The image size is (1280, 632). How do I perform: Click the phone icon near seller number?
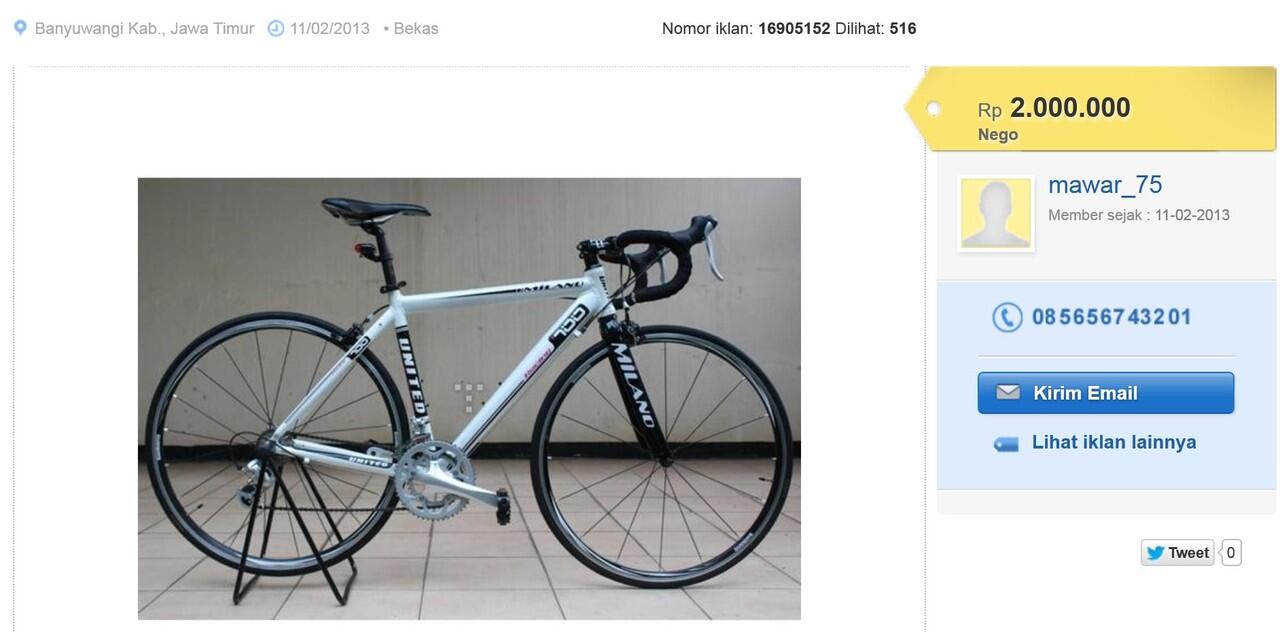click(1007, 317)
